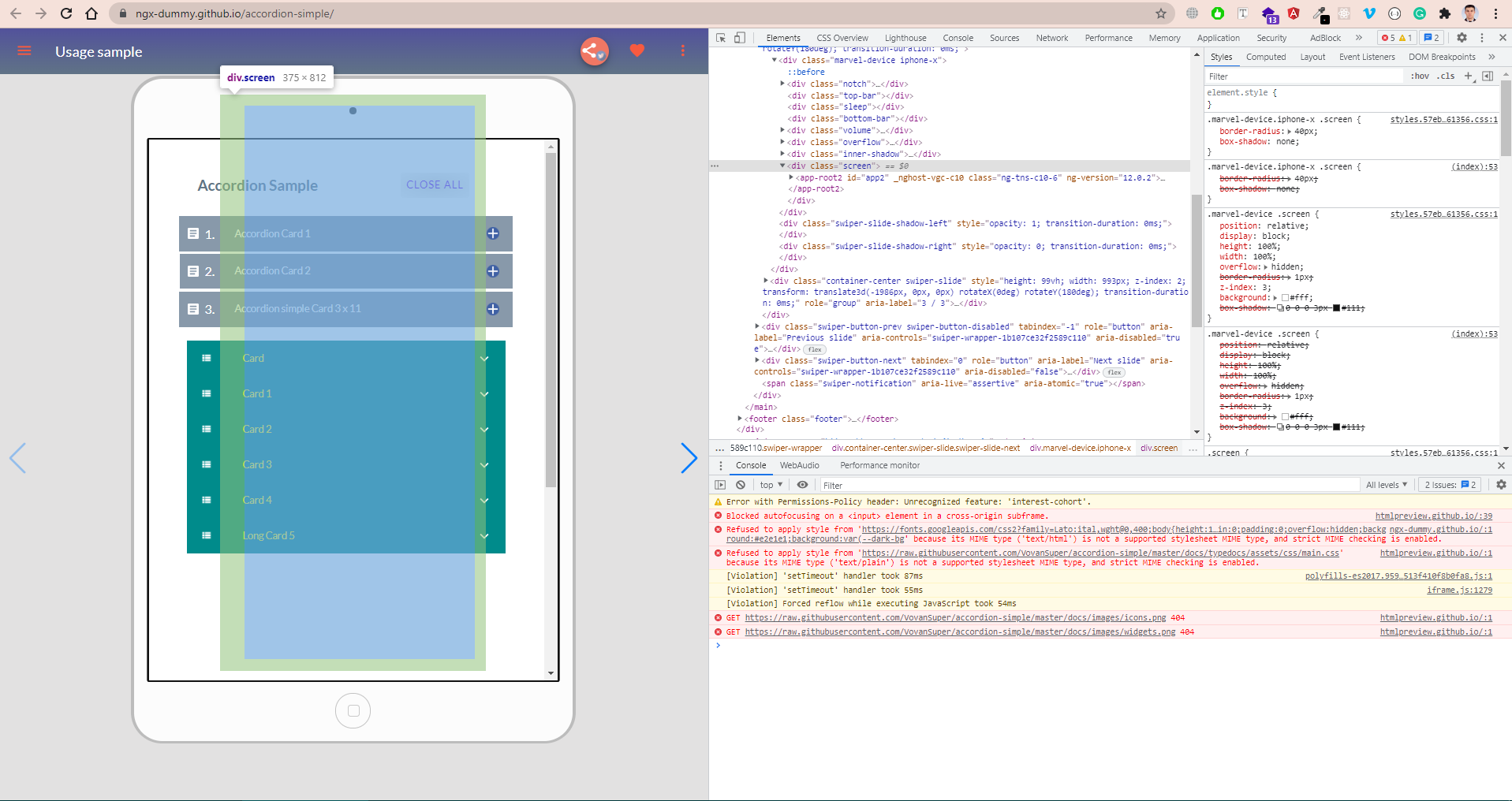Viewport: 1512px width, 801px height.
Task: Open the Event Listeners pane
Action: click(1367, 57)
